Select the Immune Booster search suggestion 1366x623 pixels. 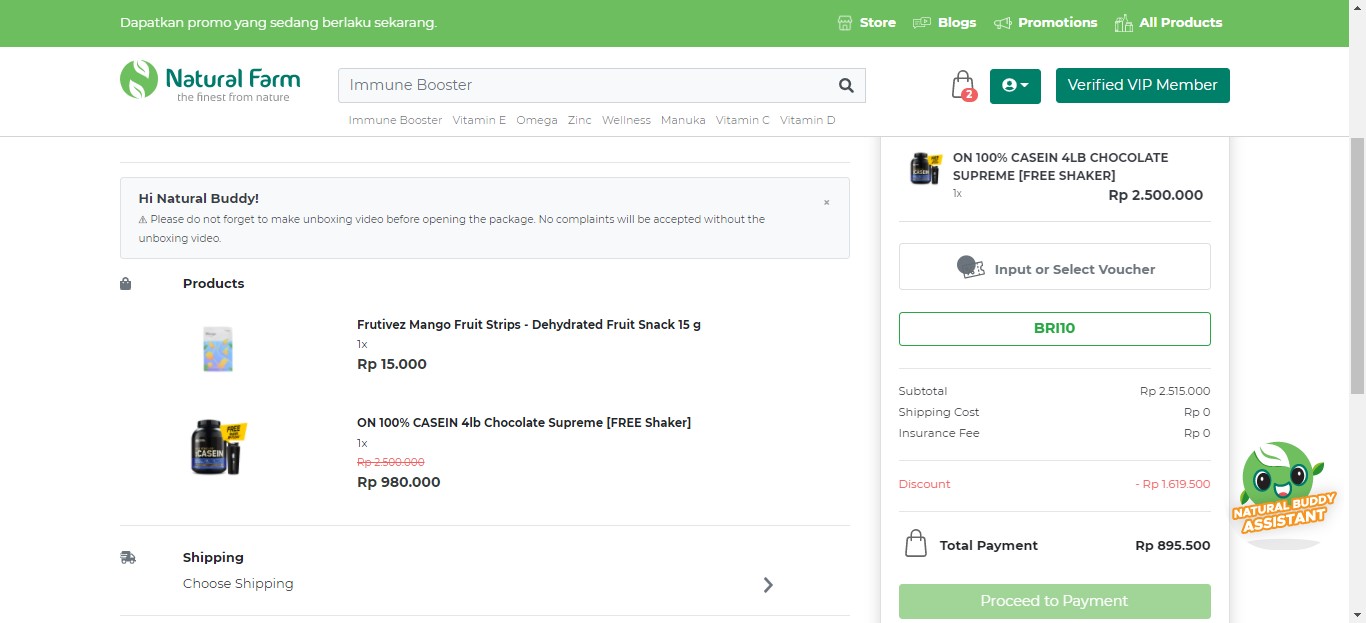[x=395, y=120]
